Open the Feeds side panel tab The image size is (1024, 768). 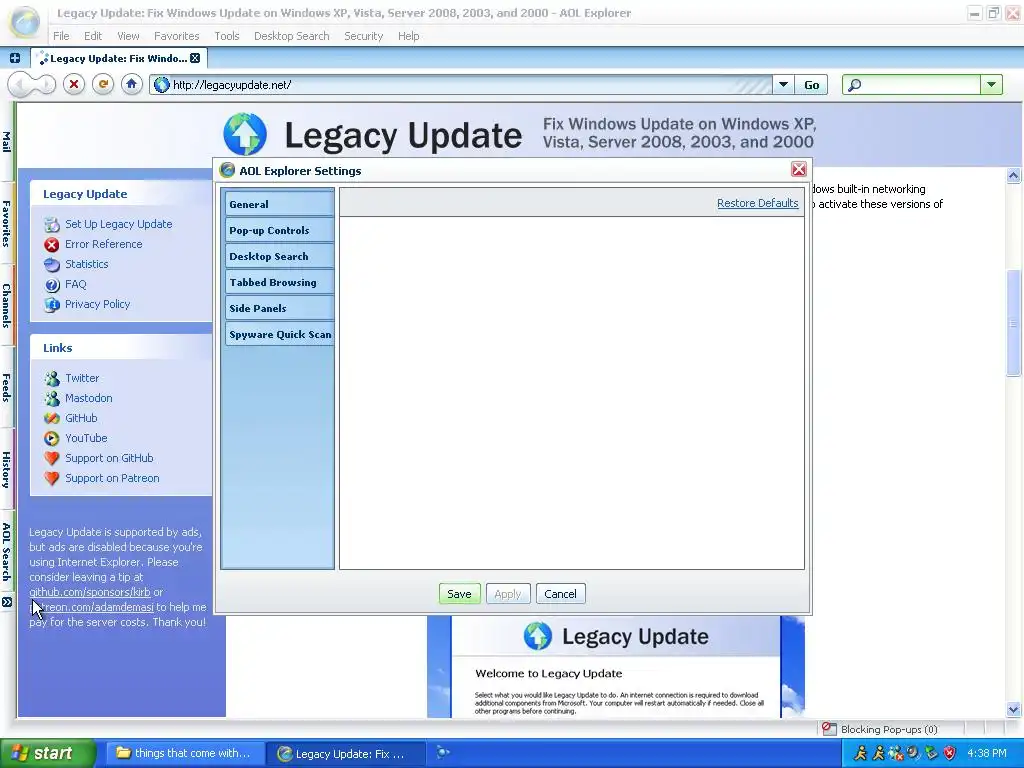pyautogui.click(x=7, y=387)
